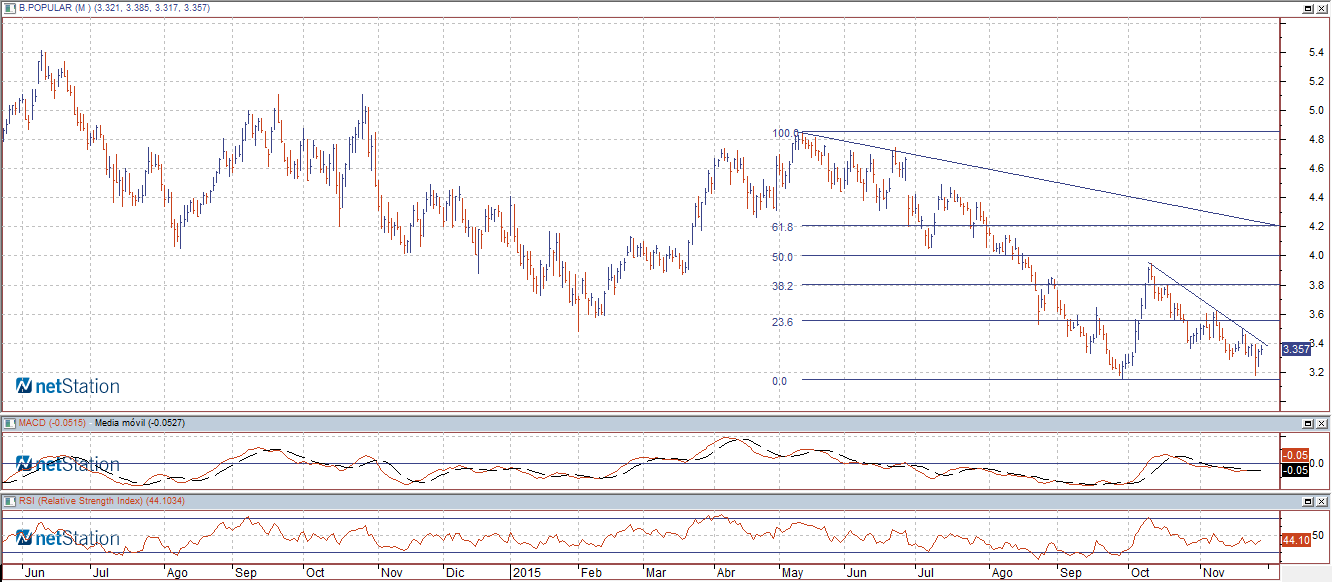Maximize the RSI indicator panel

pos(1306,501)
